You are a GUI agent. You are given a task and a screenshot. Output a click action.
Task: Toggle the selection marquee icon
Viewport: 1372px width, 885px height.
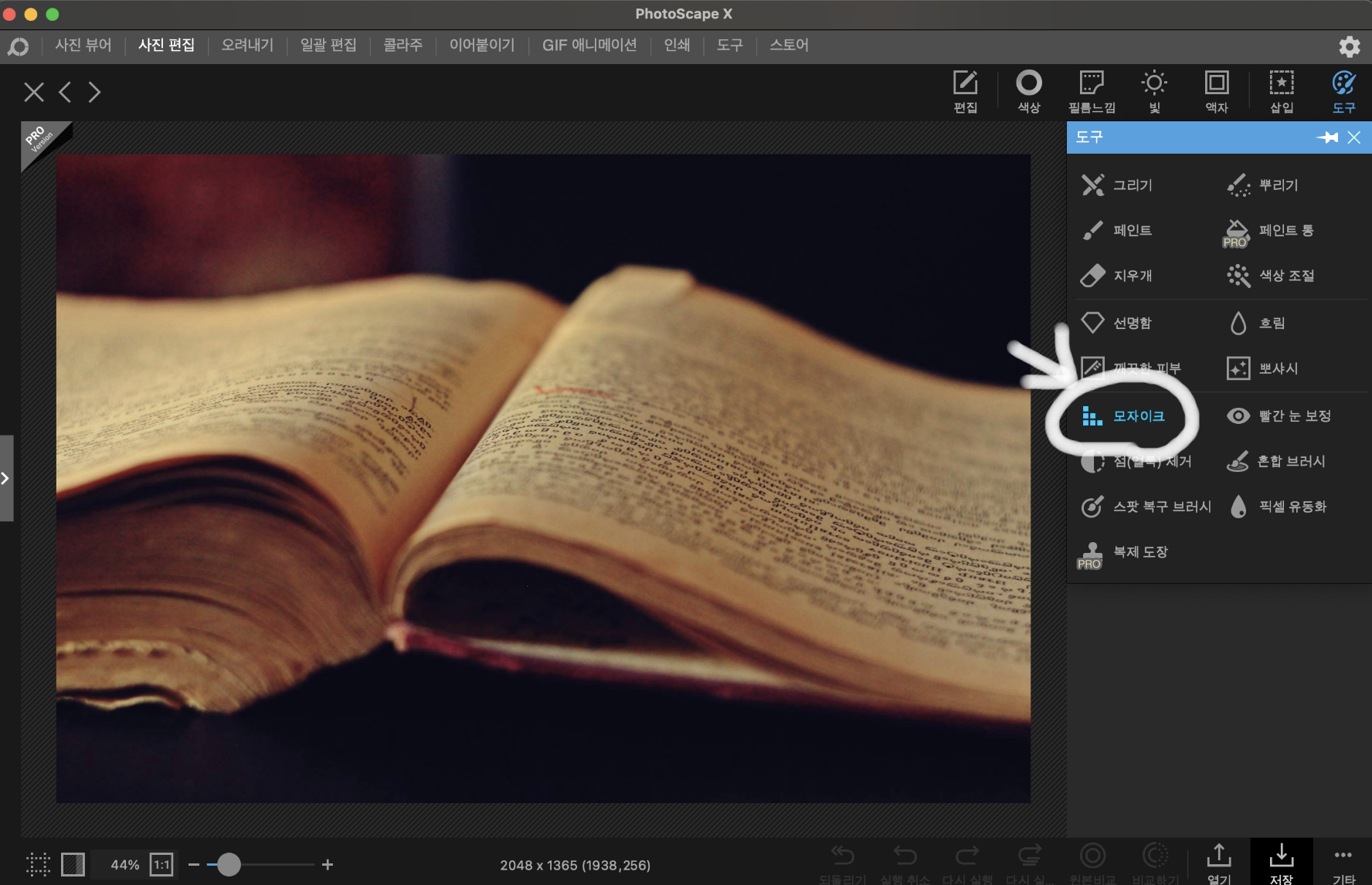click(x=38, y=864)
